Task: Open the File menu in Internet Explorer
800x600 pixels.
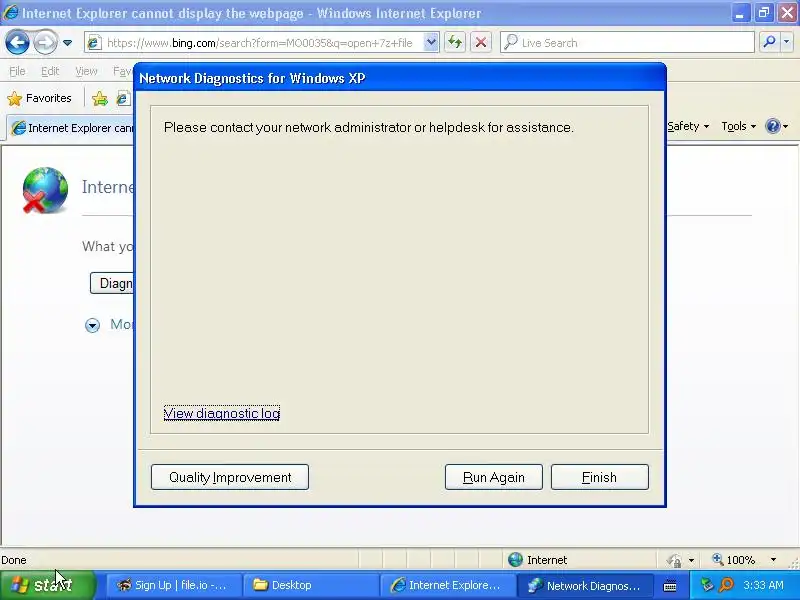Action: (17, 71)
